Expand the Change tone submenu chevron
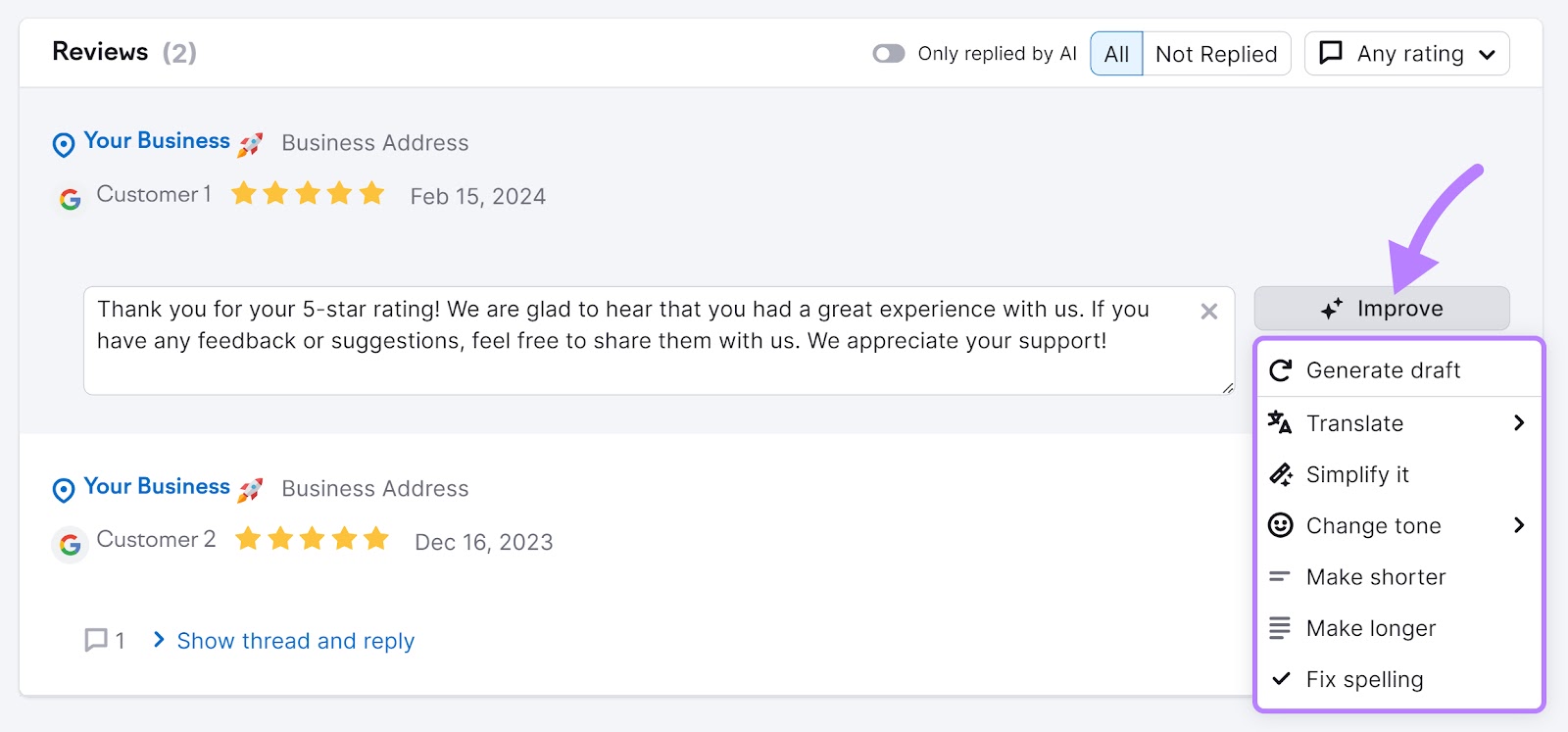Viewport: 1568px width, 732px height. pos(1519,525)
